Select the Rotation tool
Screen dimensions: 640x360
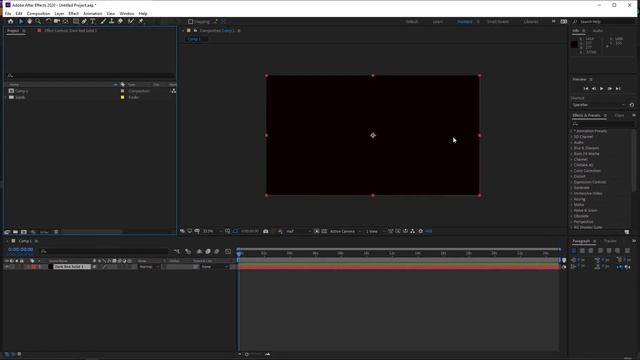point(48,21)
